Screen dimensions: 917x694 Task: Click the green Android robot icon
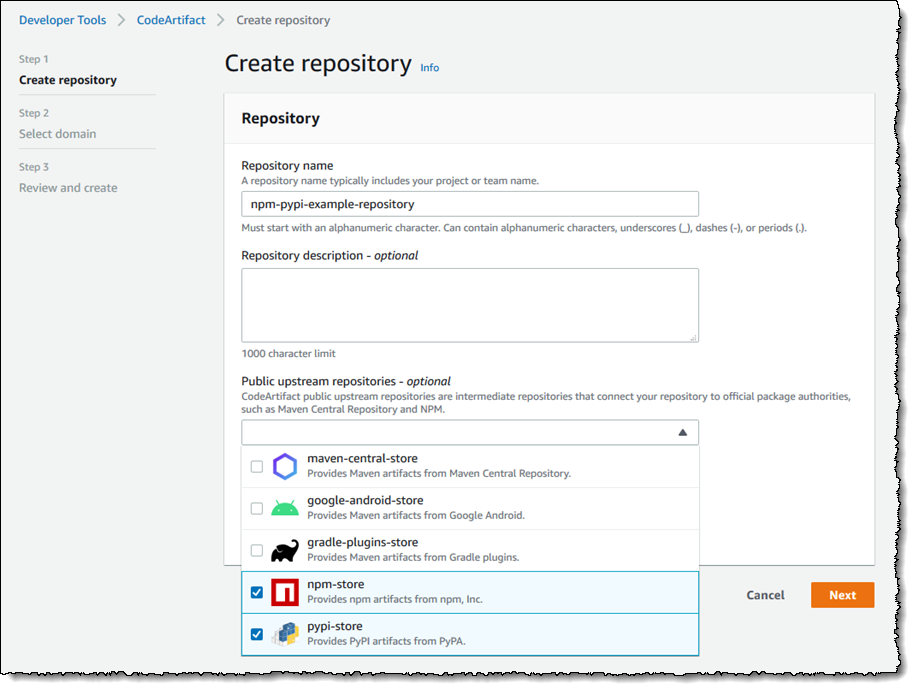(285, 508)
